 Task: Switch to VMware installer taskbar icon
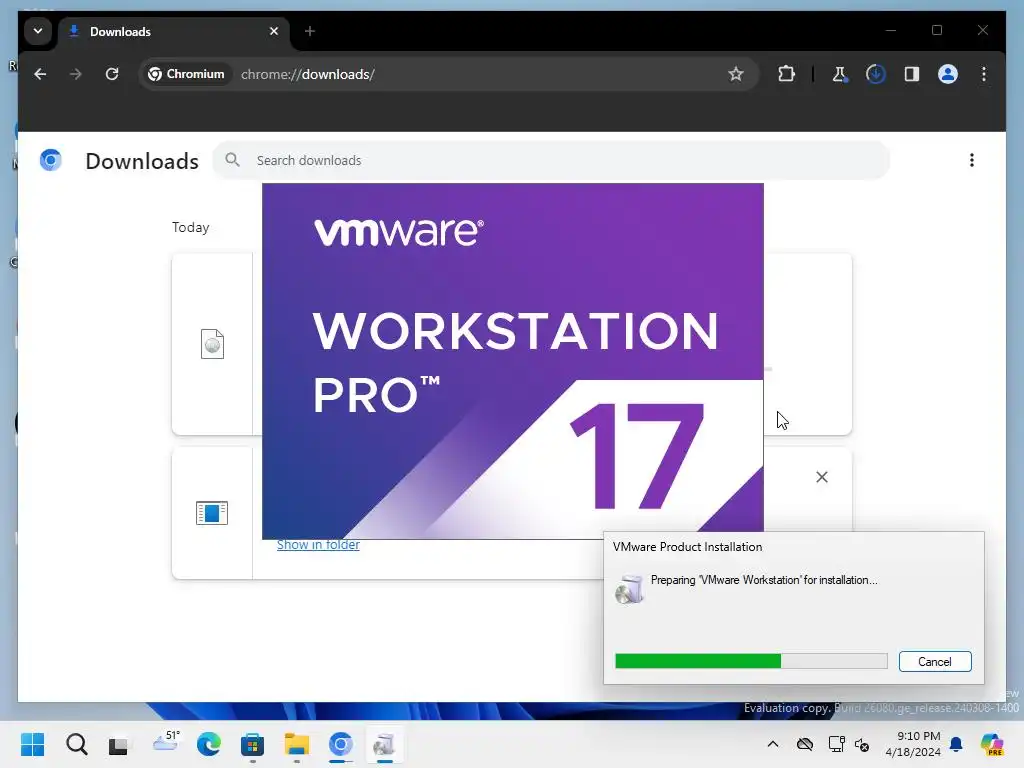(x=384, y=744)
